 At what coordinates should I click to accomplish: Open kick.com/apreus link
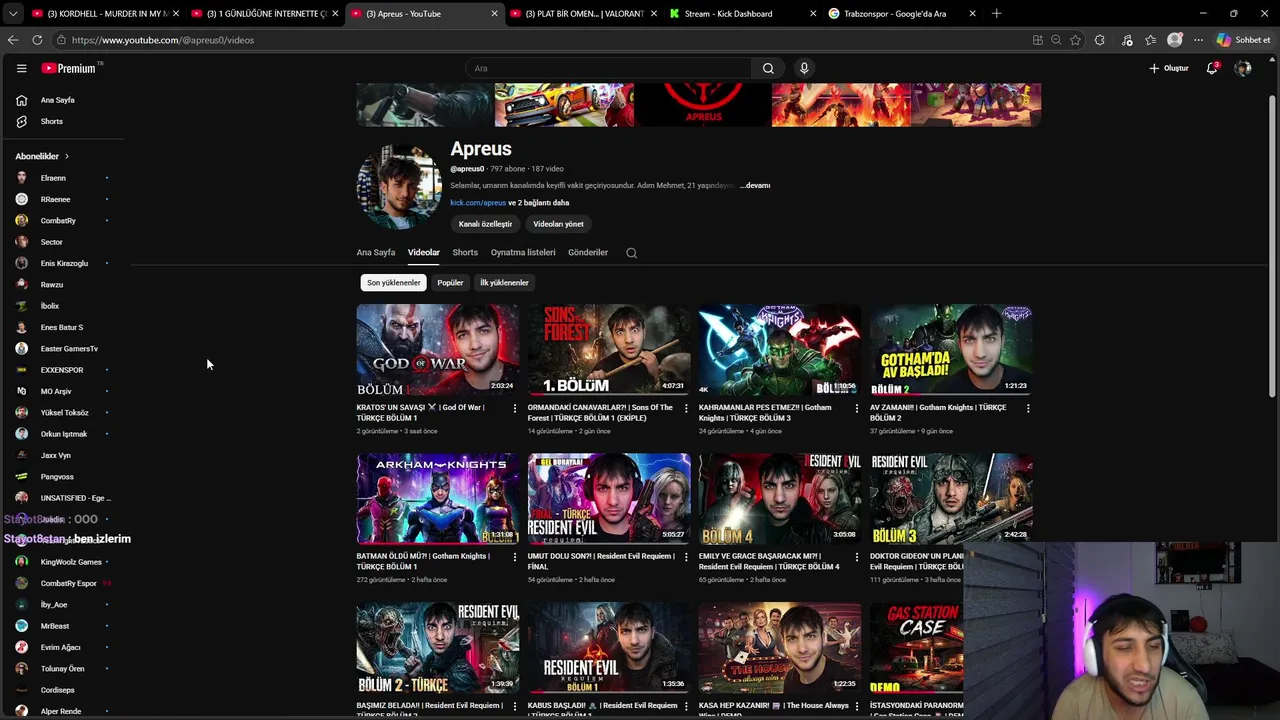tap(478, 203)
